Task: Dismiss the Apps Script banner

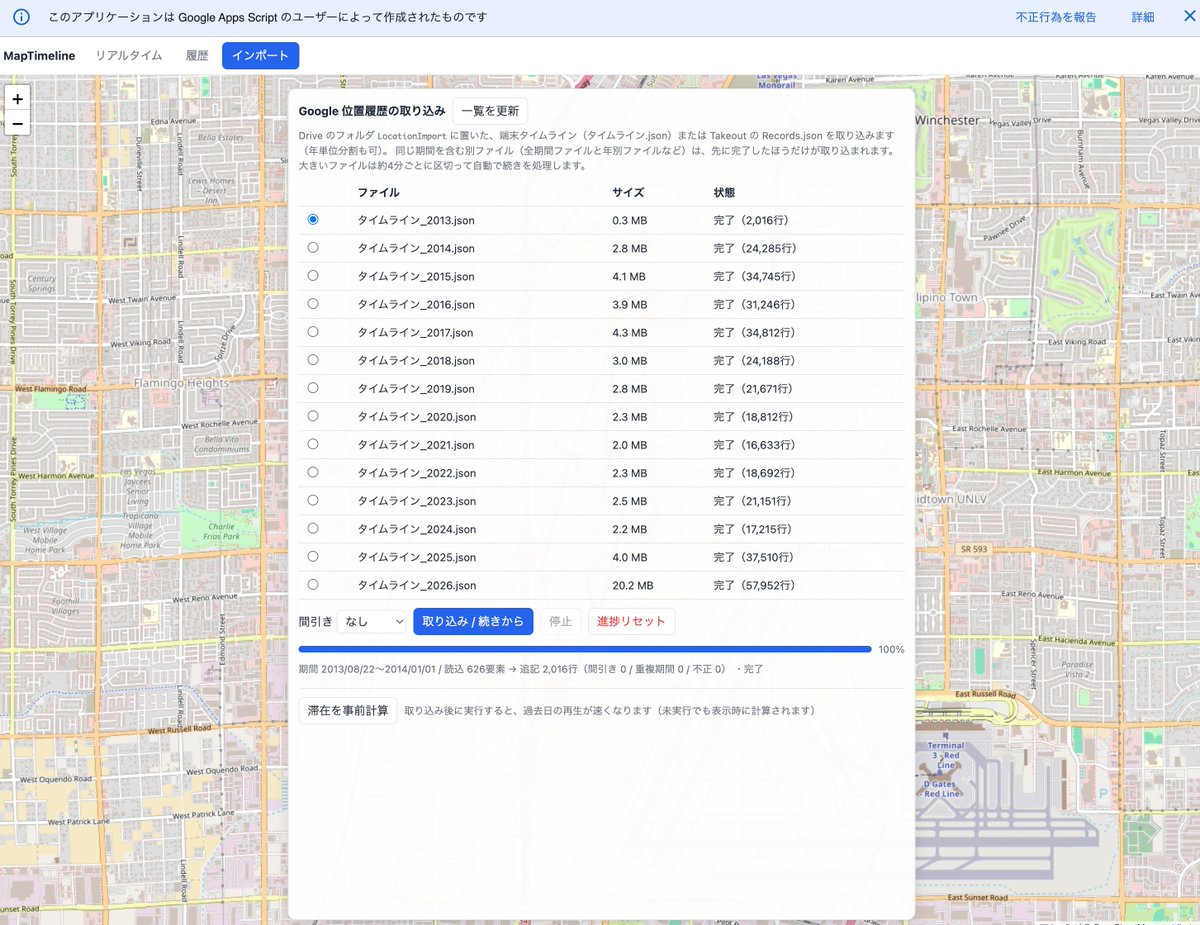Action: [x=1189, y=17]
